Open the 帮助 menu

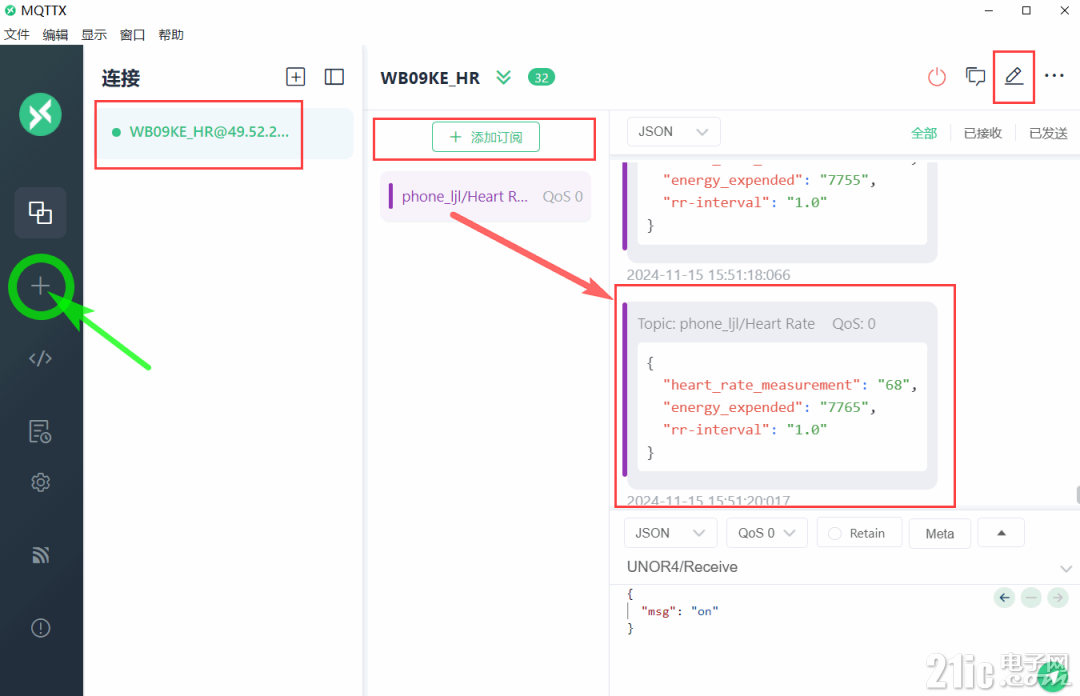pyautogui.click(x=171, y=34)
